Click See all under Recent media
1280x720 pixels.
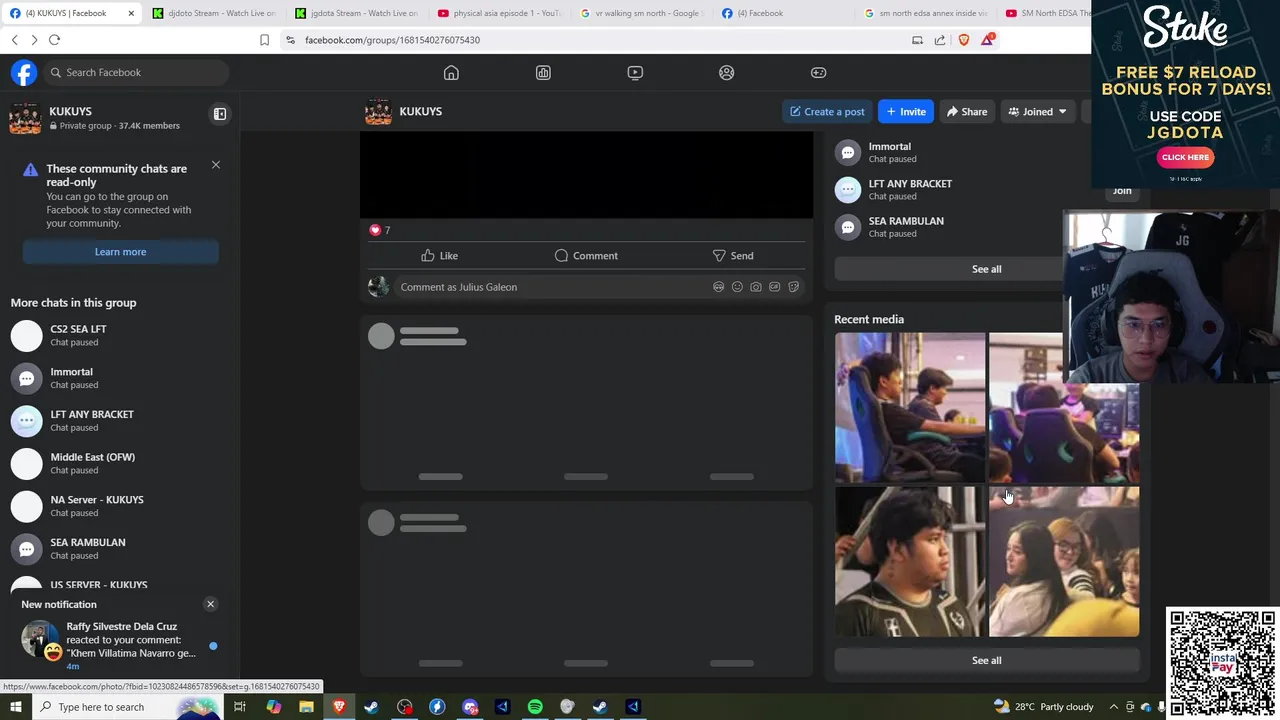[986, 660]
